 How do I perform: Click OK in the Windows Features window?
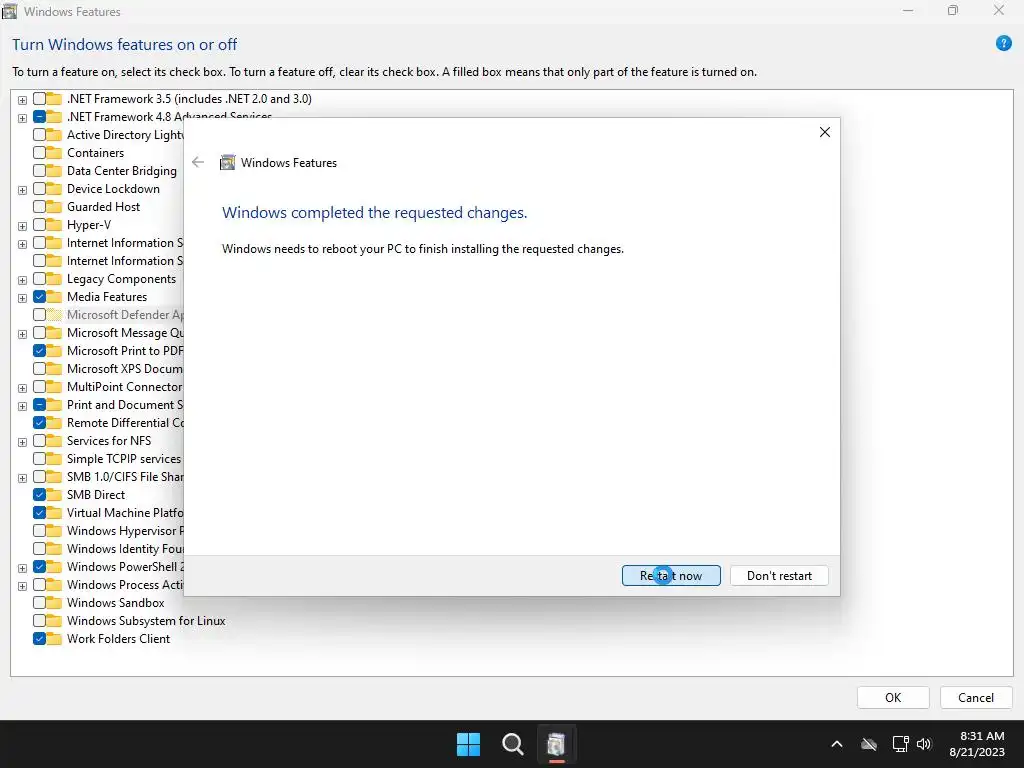tap(893, 697)
